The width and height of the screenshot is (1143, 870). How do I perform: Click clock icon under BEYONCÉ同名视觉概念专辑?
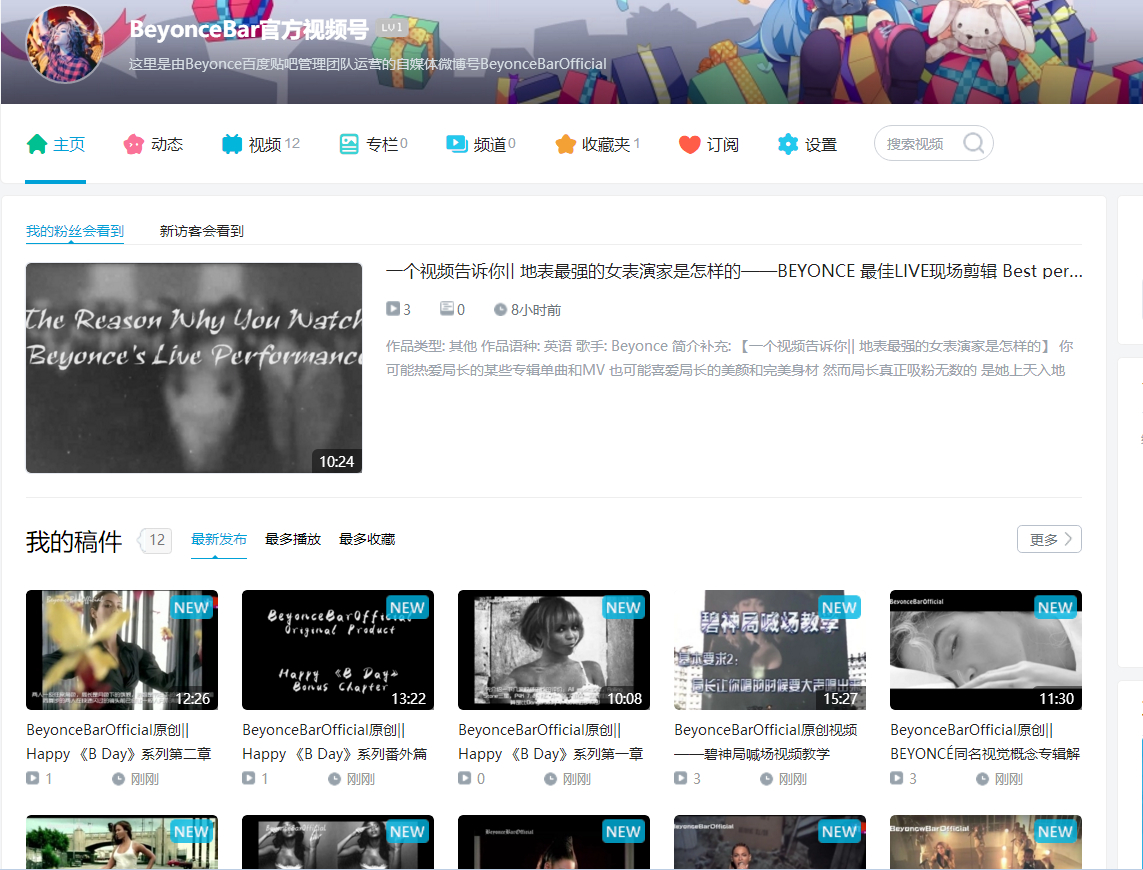pos(982,779)
